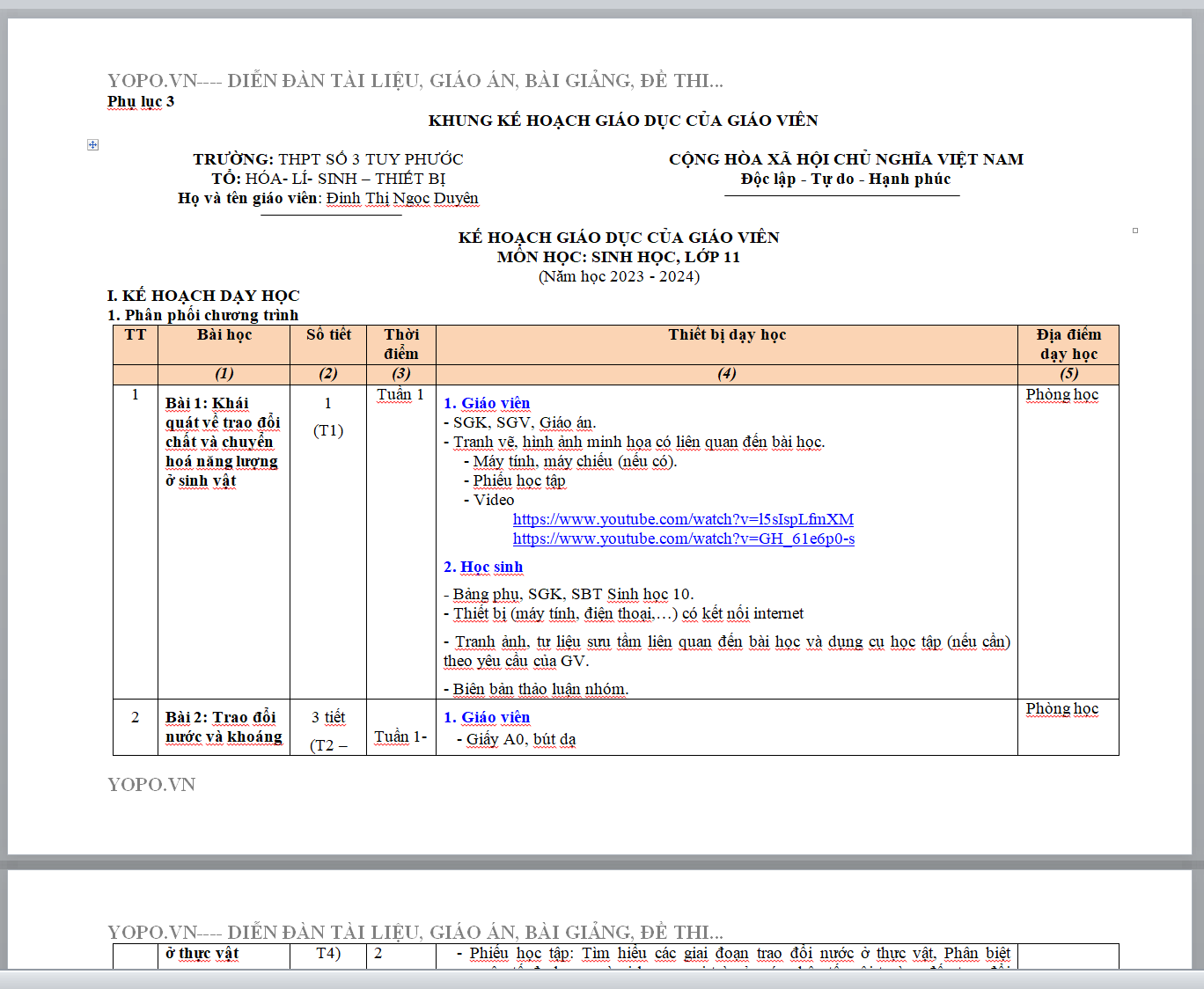Image resolution: width=1204 pixels, height=989 pixels.
Task: Click the "- SGK, SGV, Giáo án." line
Action: tap(519, 422)
